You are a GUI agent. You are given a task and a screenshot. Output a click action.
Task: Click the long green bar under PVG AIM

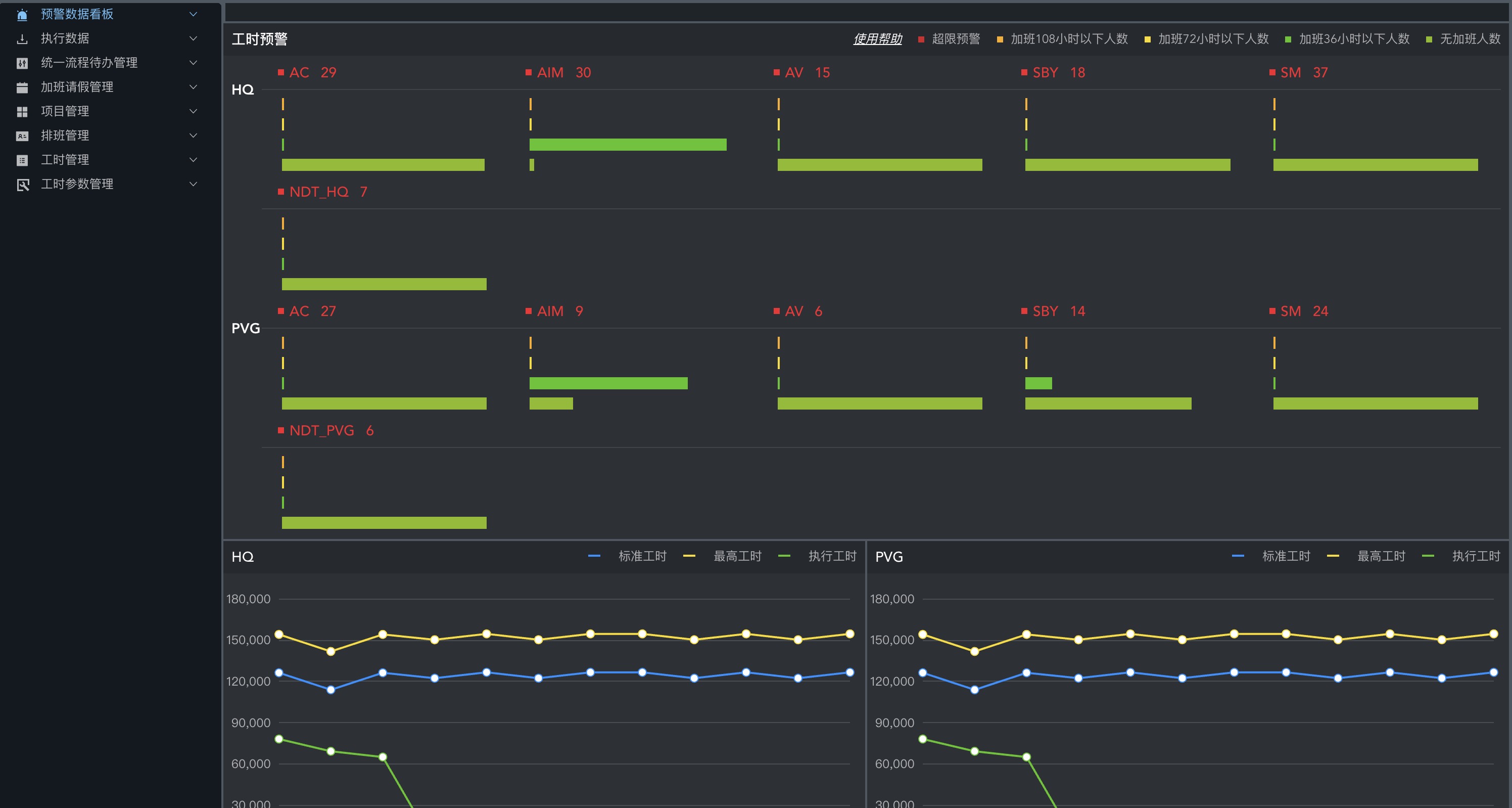click(x=608, y=383)
